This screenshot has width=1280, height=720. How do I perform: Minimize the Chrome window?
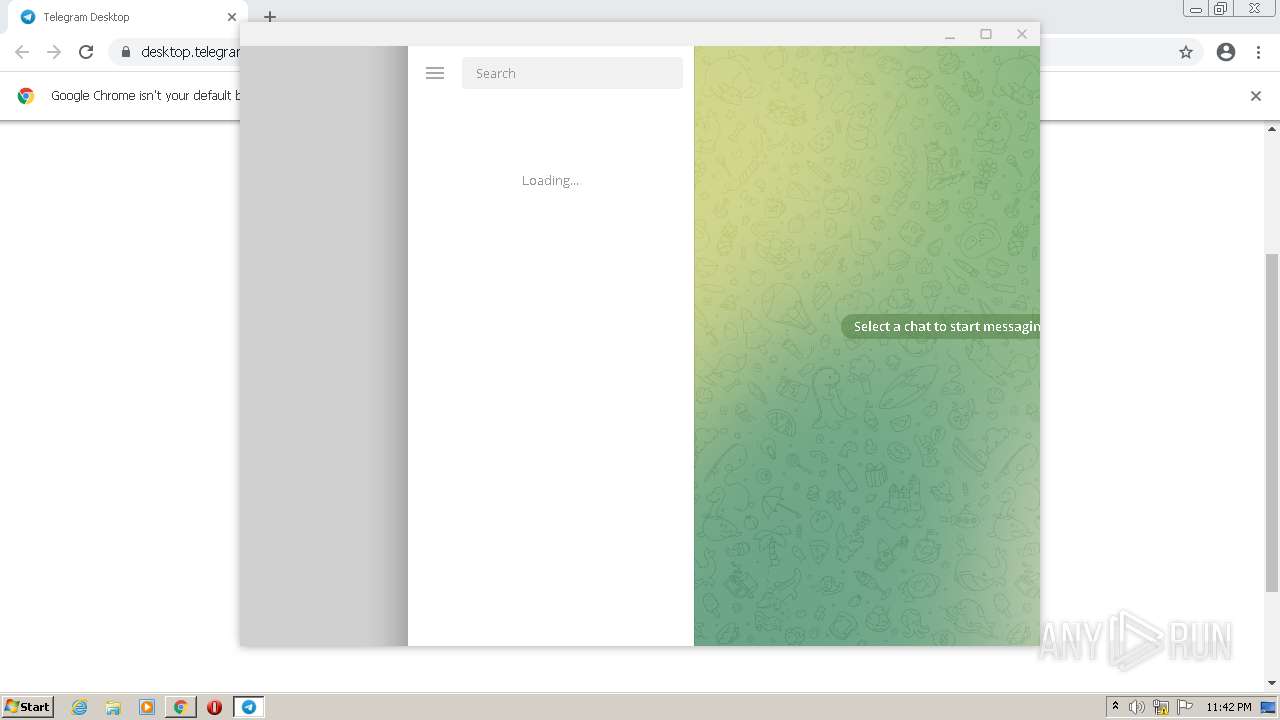pyautogui.click(x=1196, y=9)
